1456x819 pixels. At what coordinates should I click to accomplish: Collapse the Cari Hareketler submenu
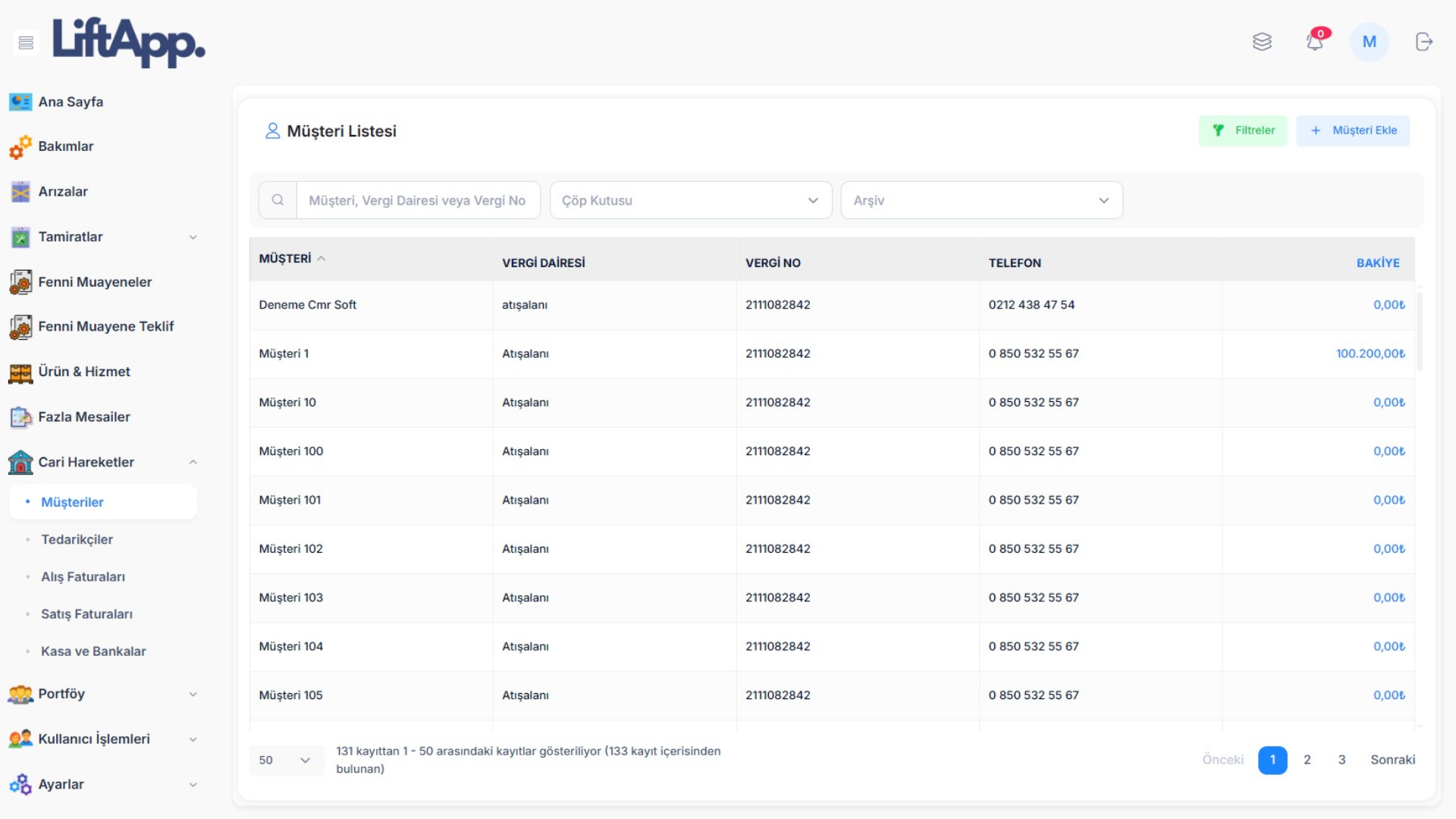(x=193, y=462)
